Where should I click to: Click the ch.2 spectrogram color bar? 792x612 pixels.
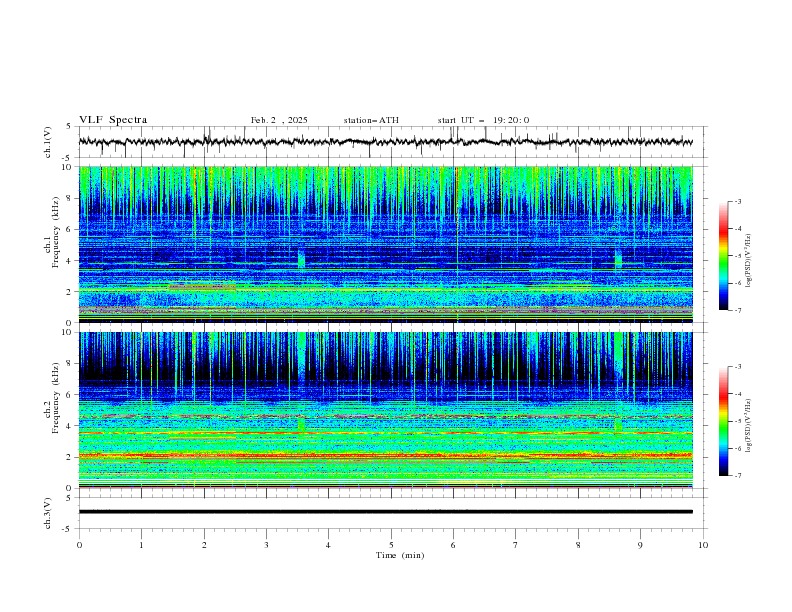(723, 421)
